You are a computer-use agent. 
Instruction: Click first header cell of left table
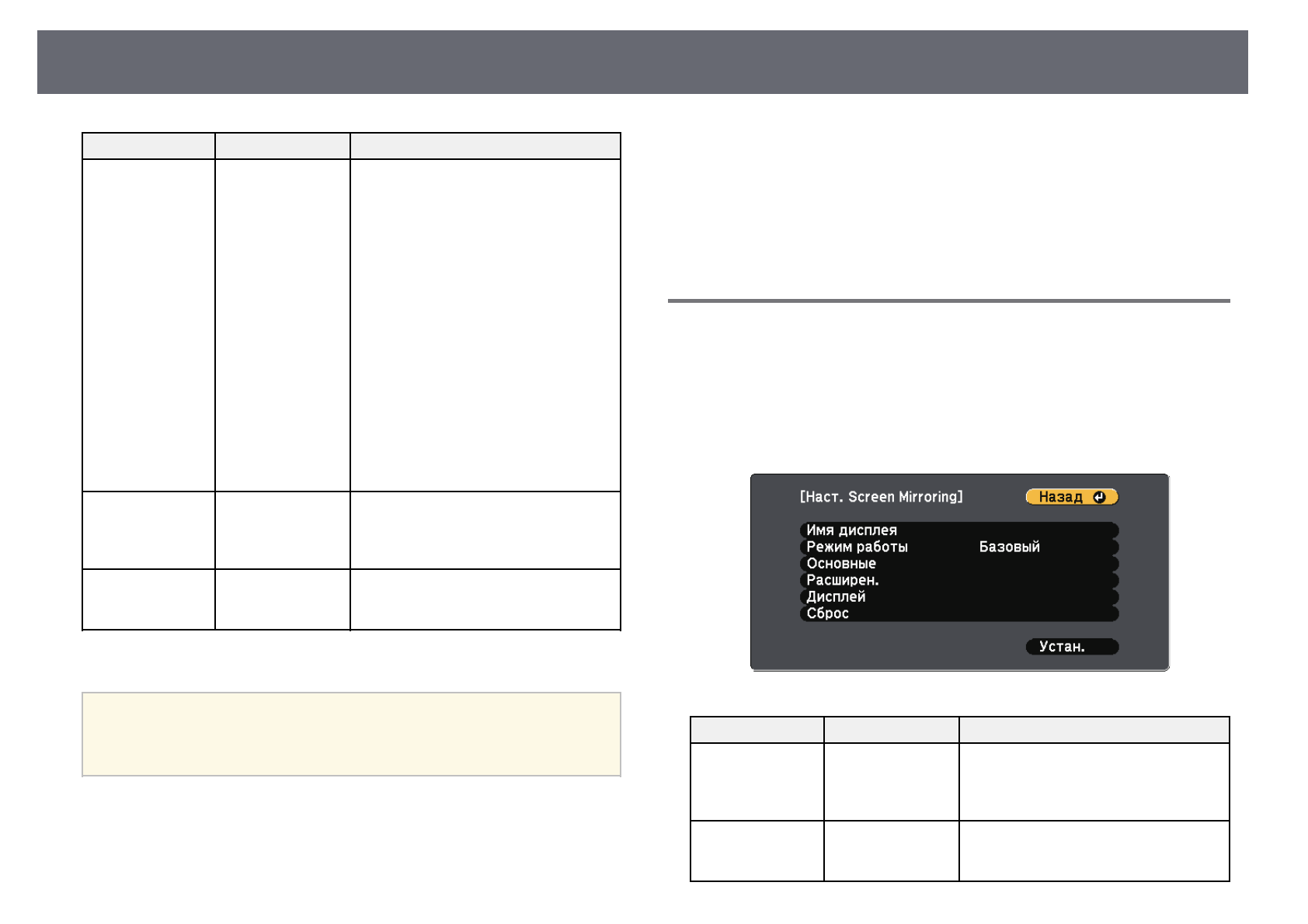coord(148,146)
